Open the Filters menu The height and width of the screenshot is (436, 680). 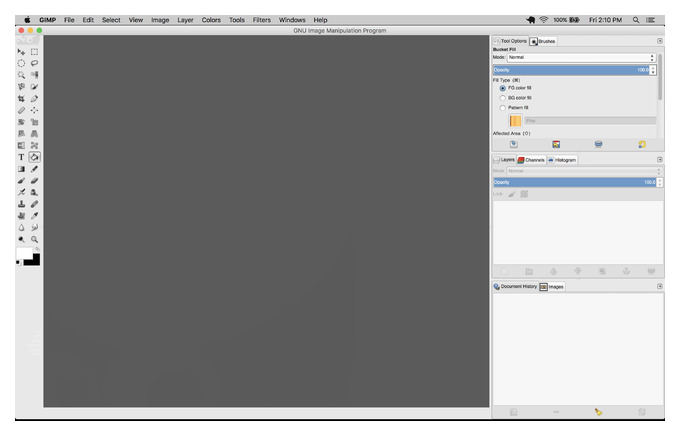click(262, 20)
